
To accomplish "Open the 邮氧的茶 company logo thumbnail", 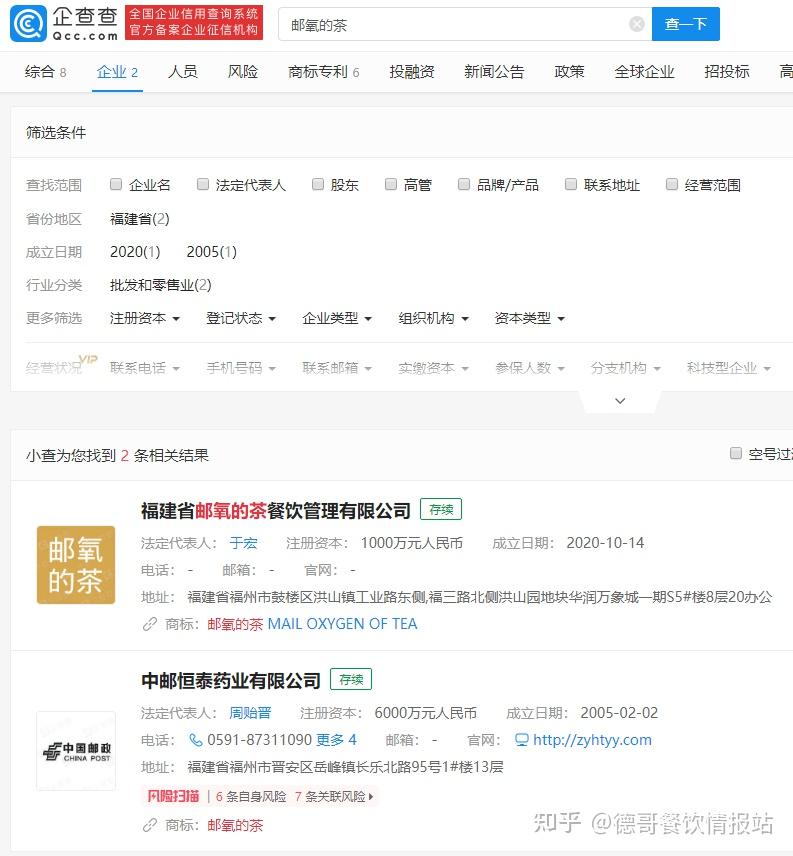I will click(76, 564).
